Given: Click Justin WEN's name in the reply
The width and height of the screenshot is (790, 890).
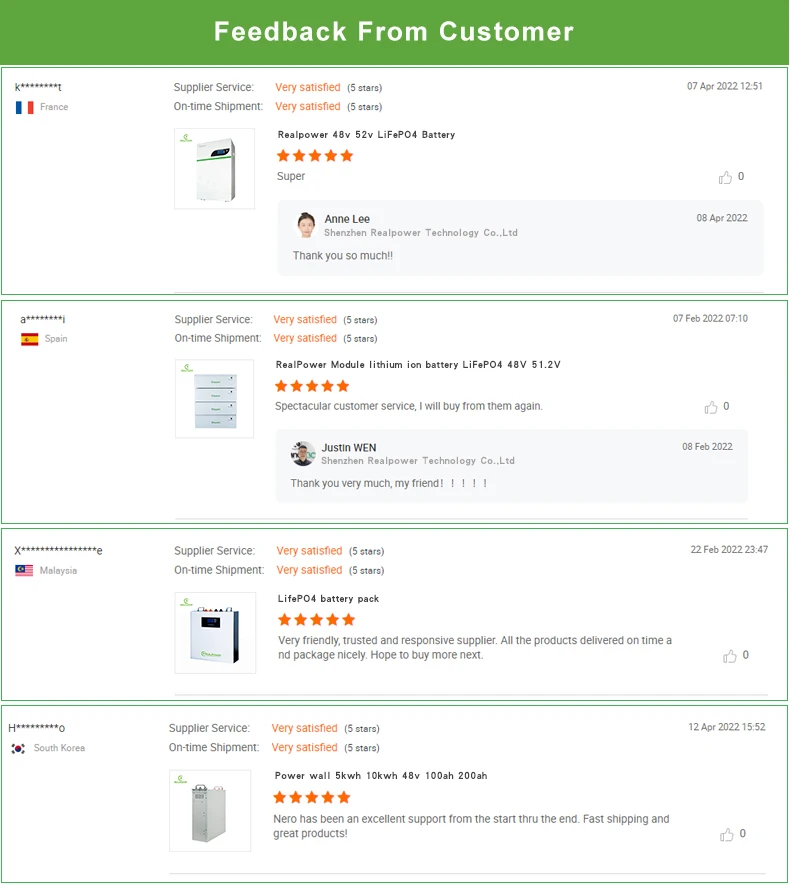Looking at the screenshot, I should pyautogui.click(x=348, y=447).
